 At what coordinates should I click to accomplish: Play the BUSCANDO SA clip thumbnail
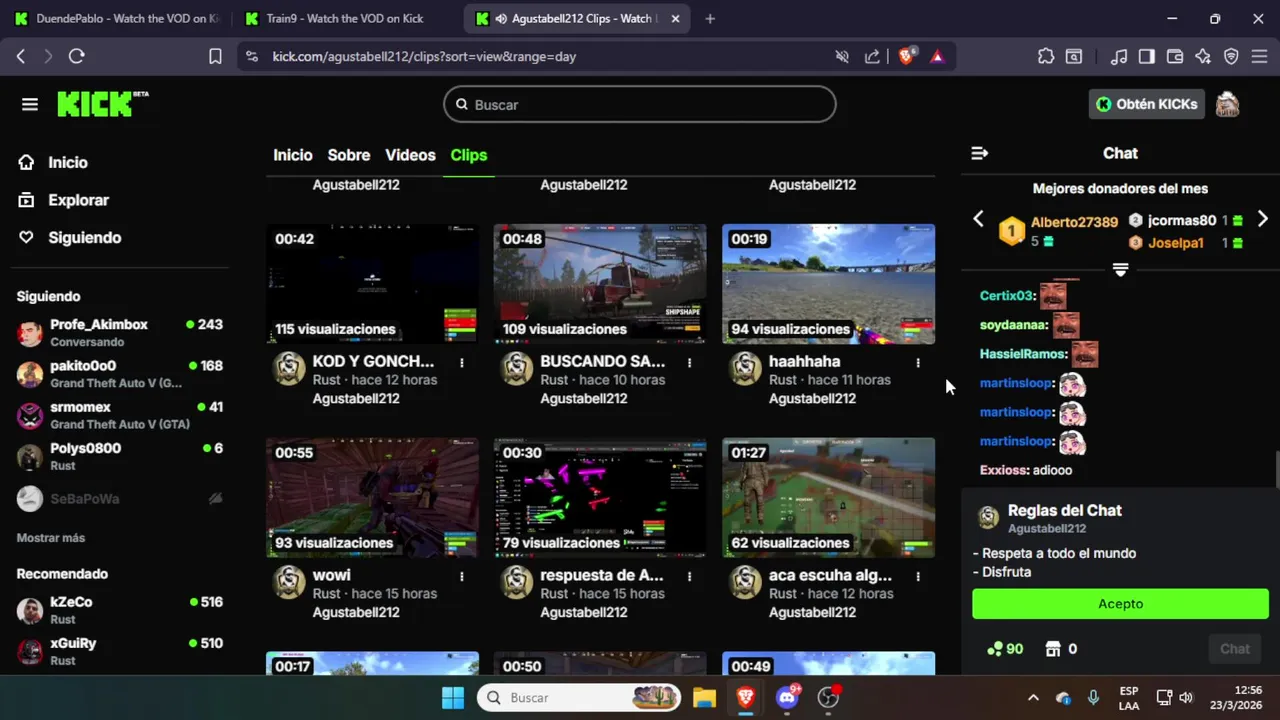(600, 284)
